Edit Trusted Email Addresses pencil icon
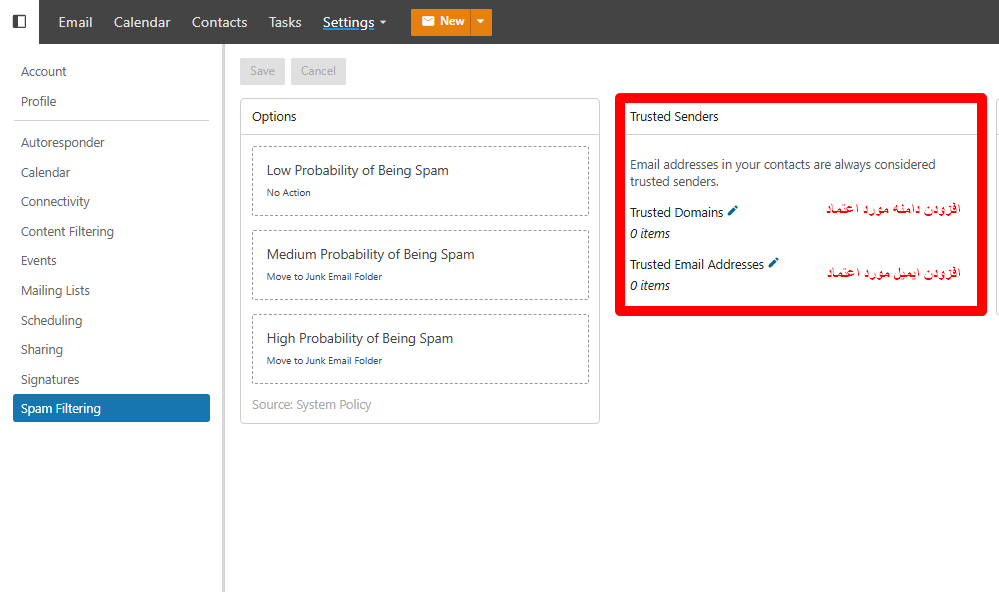The image size is (999, 592). [x=773, y=263]
